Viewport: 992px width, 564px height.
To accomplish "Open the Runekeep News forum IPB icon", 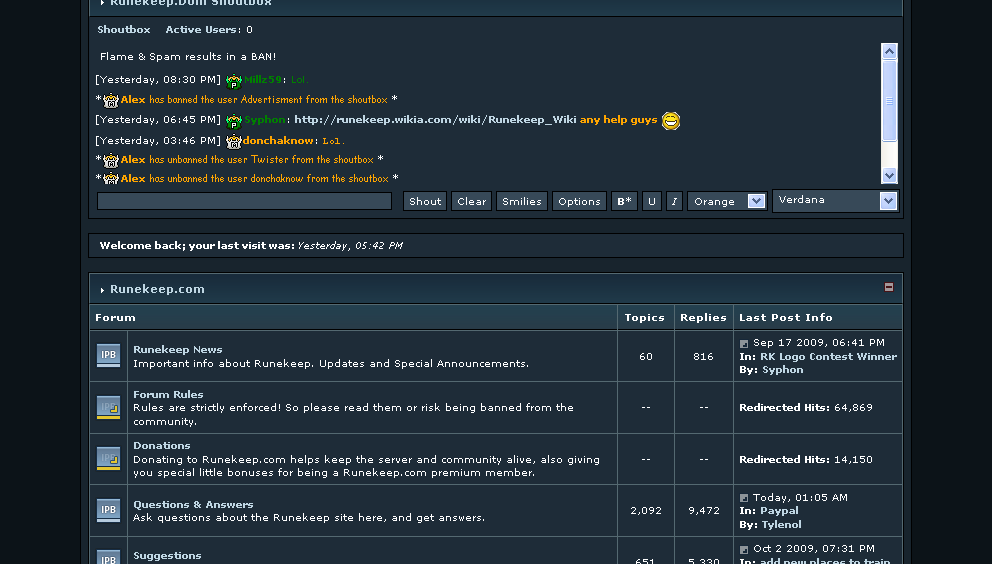I will (x=108, y=355).
